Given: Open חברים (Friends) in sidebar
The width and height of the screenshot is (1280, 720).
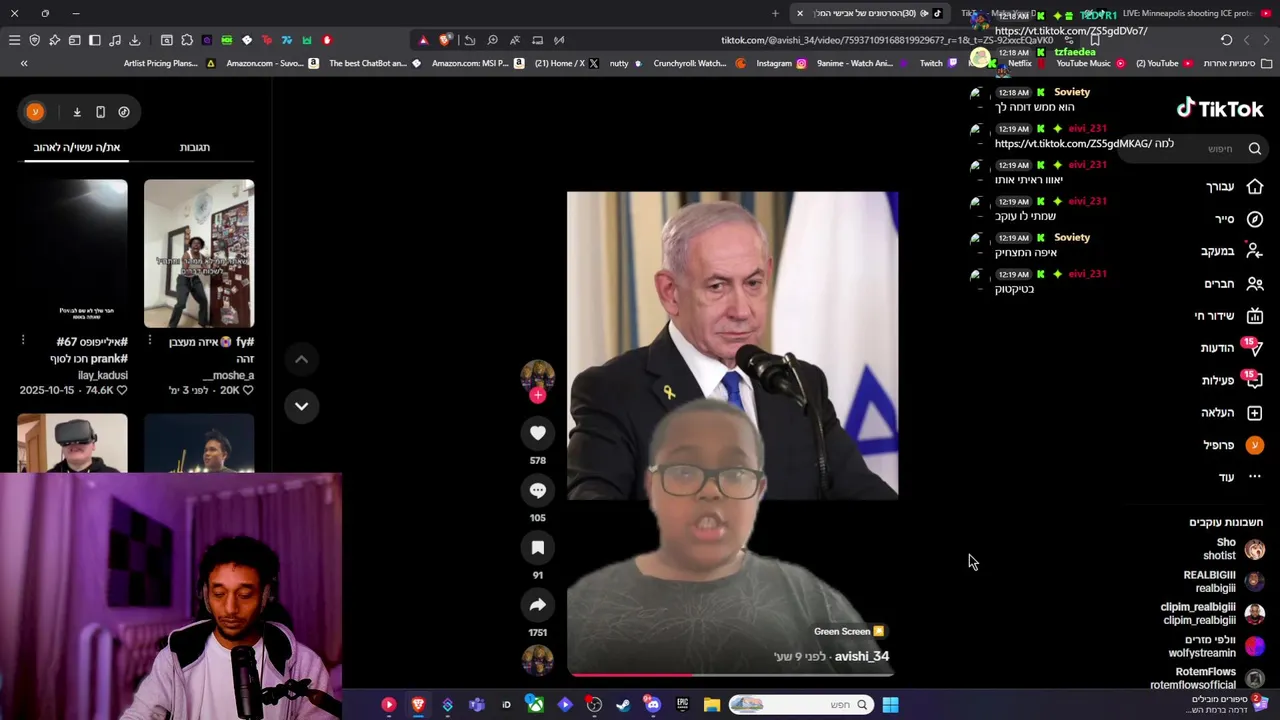Looking at the screenshot, I should click(x=1234, y=284).
